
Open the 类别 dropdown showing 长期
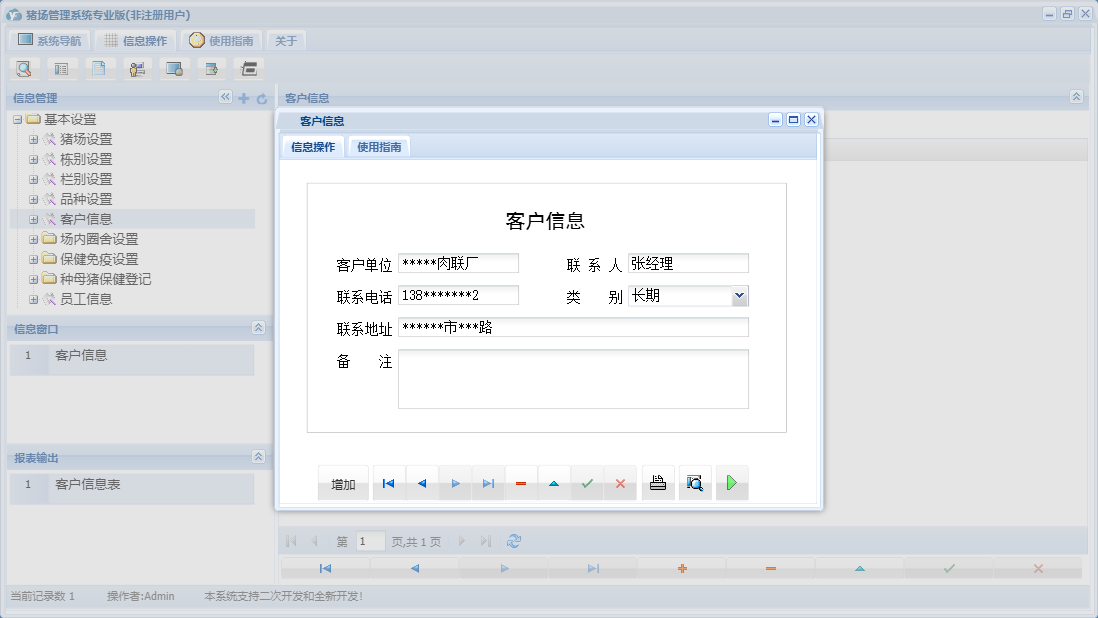(x=738, y=295)
